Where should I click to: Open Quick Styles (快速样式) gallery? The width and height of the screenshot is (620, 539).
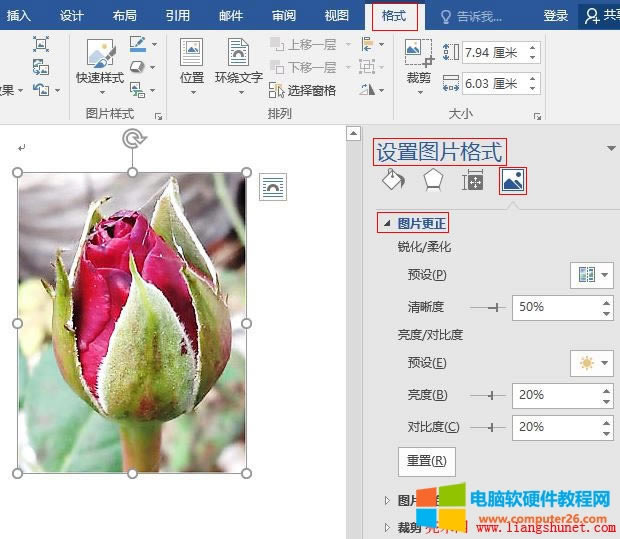pos(102,54)
